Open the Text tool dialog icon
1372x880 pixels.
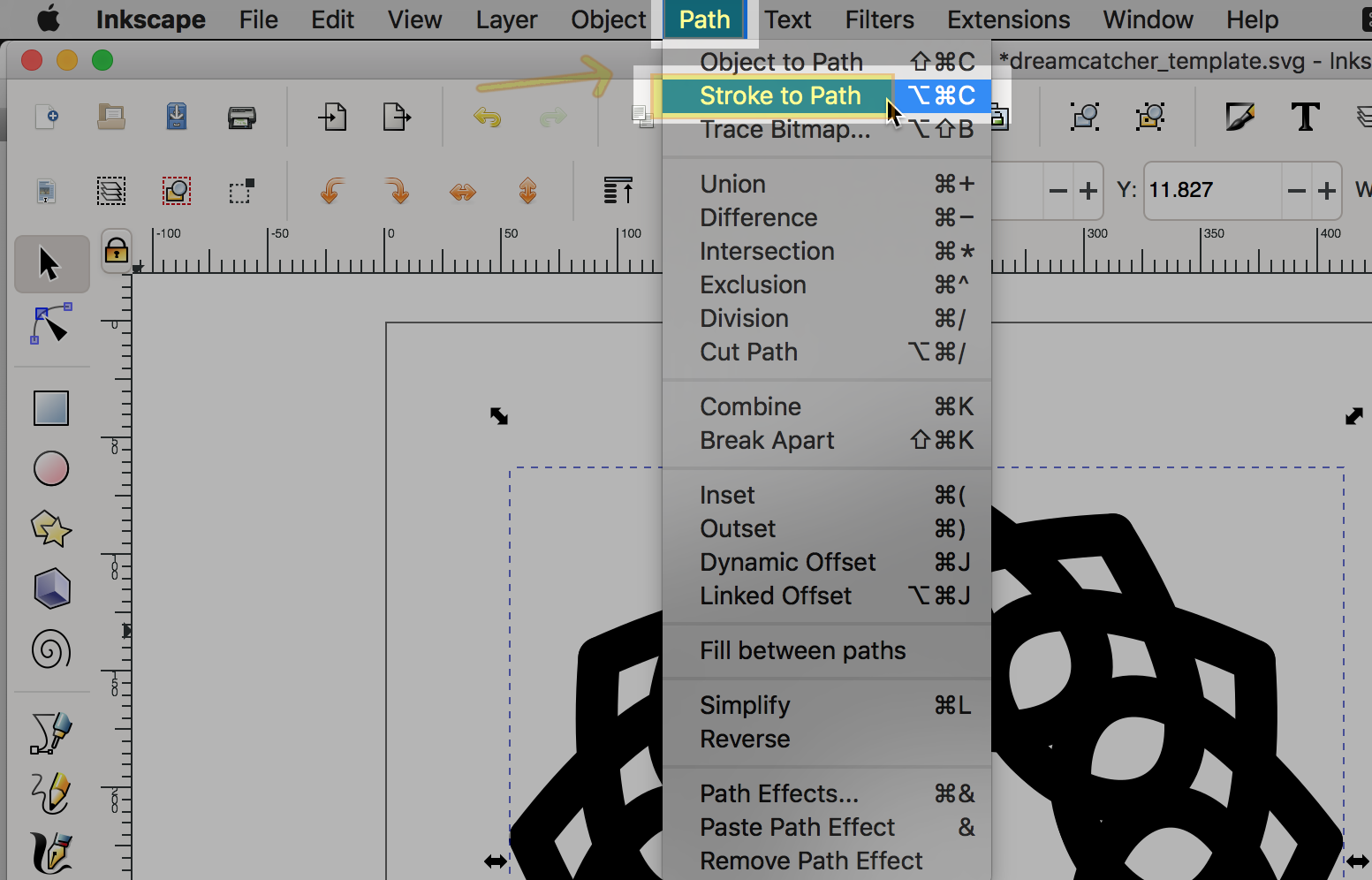point(1305,117)
